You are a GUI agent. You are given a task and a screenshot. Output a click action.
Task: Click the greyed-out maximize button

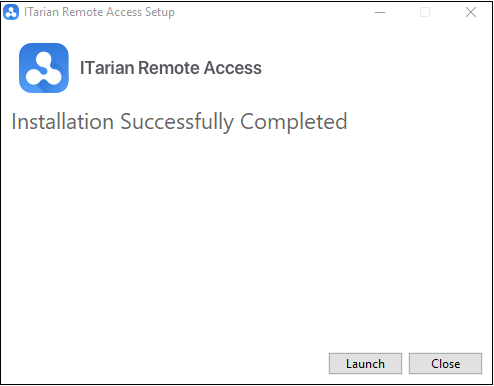[425, 12]
